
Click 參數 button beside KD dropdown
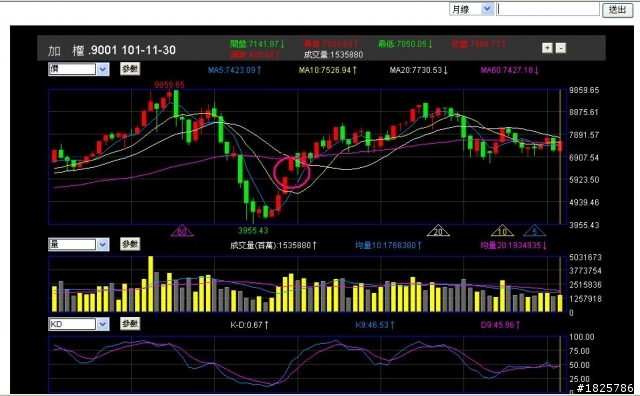coord(130,324)
